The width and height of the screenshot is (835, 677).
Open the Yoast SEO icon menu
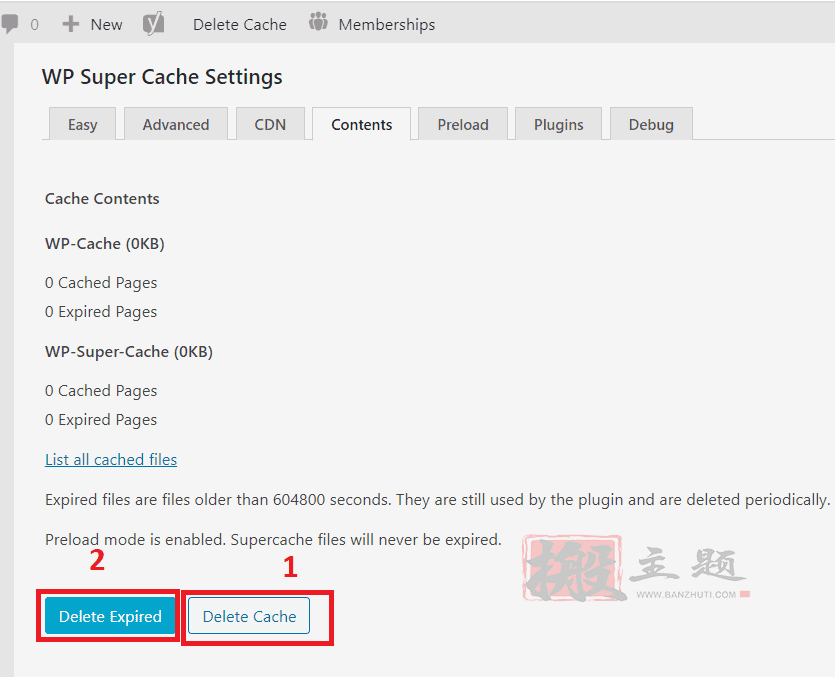tap(153, 24)
